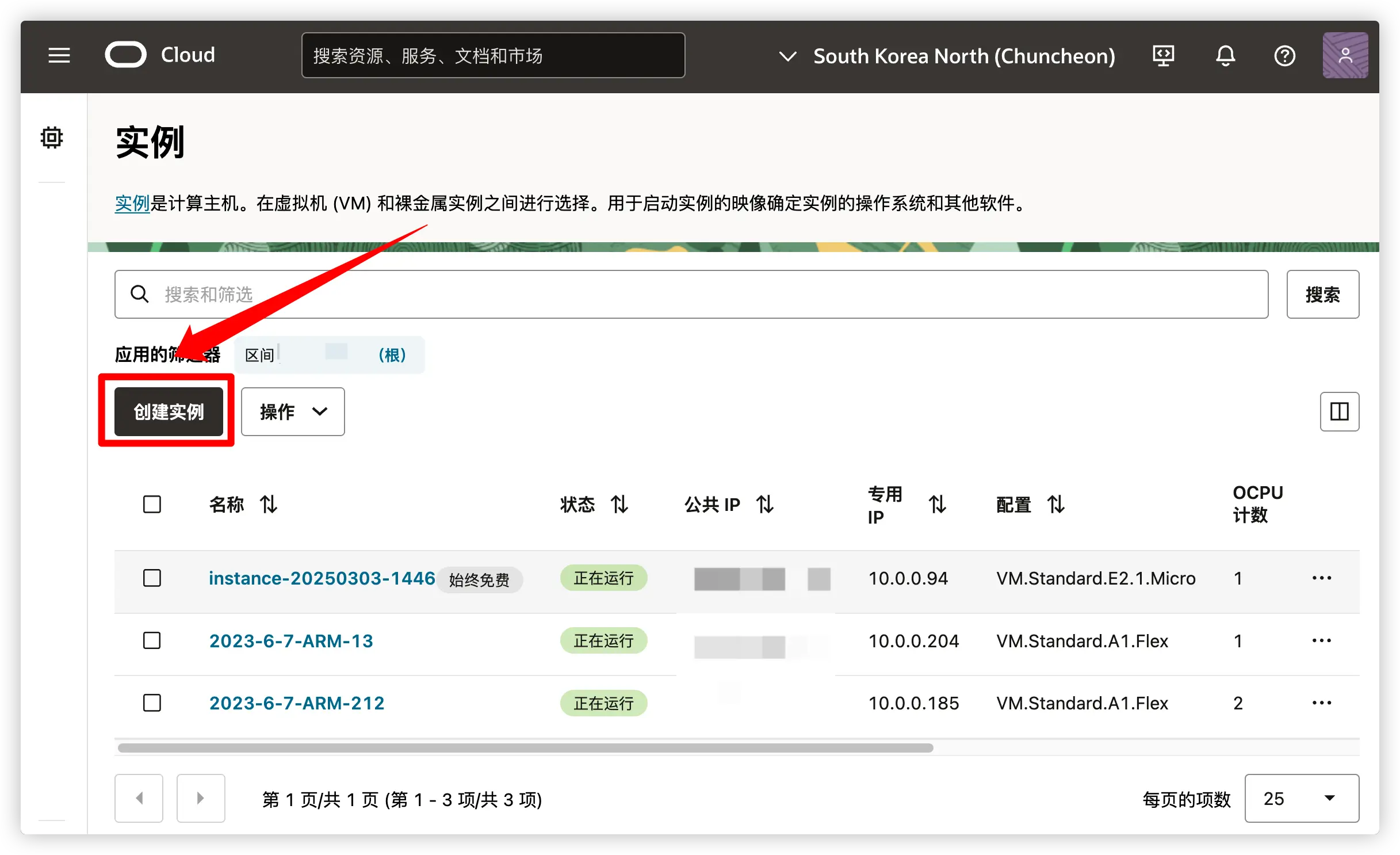Tick the checkbox for 2023-6-7-ARM-212
Screen dimensions: 1400x855
coord(152,703)
